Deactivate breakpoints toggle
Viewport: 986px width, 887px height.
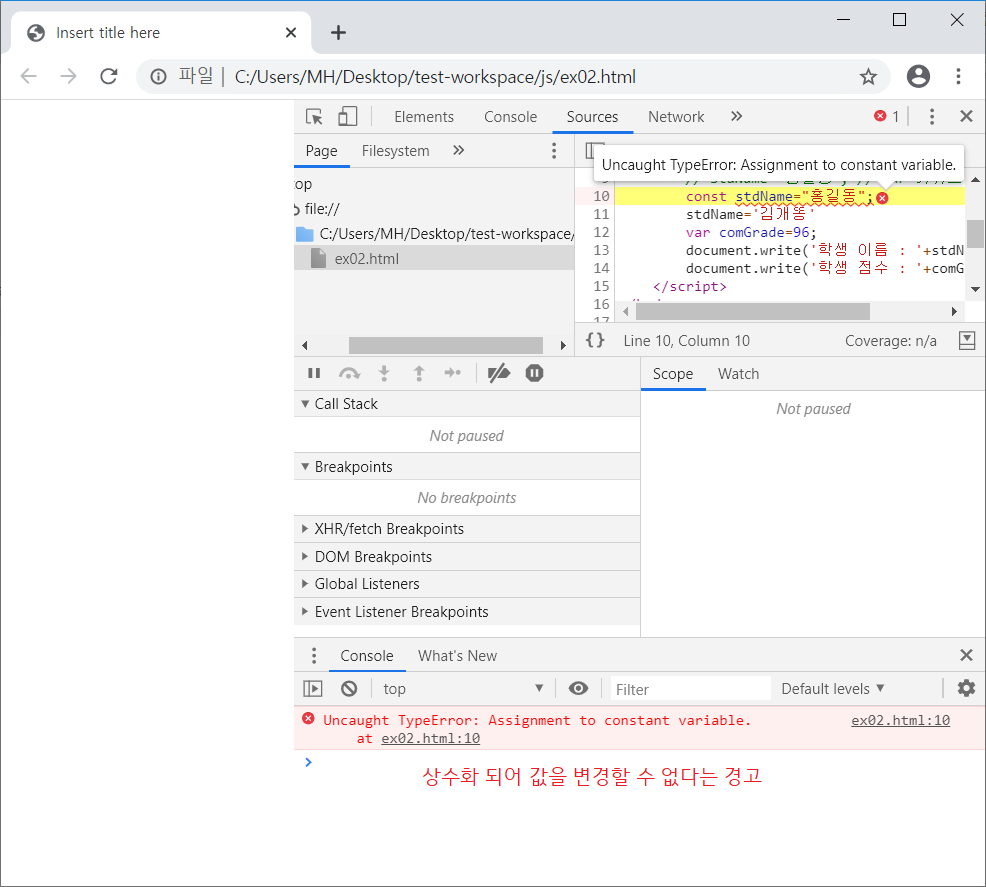pos(499,373)
